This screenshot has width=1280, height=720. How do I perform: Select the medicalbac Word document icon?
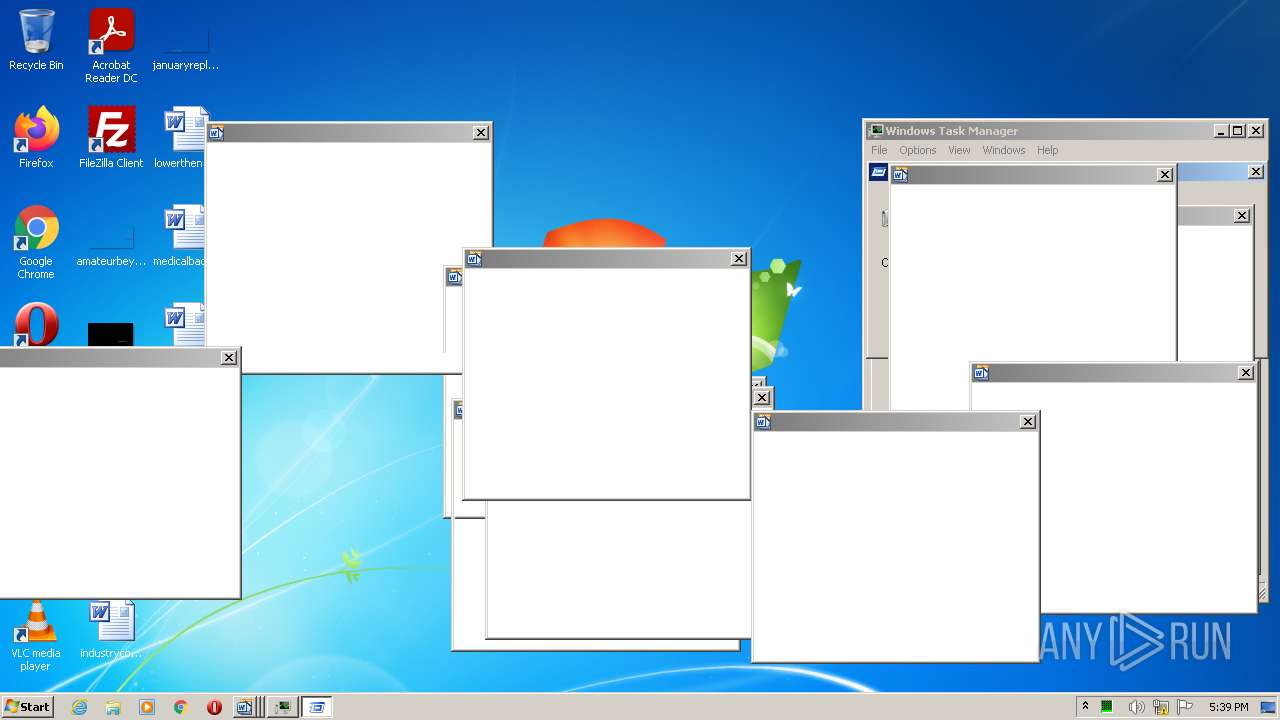(181, 237)
